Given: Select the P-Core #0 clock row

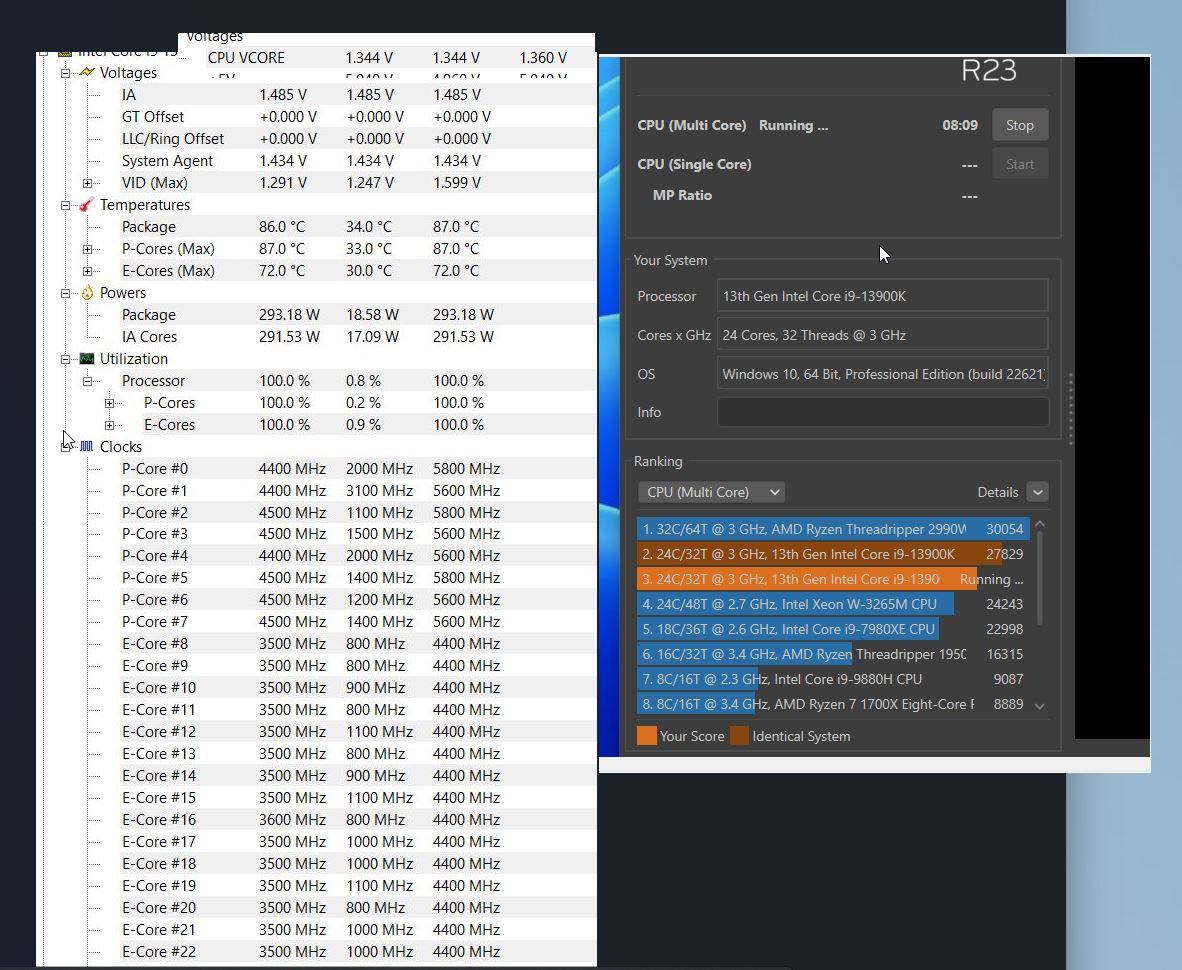Looking at the screenshot, I should pyautogui.click(x=357, y=469).
